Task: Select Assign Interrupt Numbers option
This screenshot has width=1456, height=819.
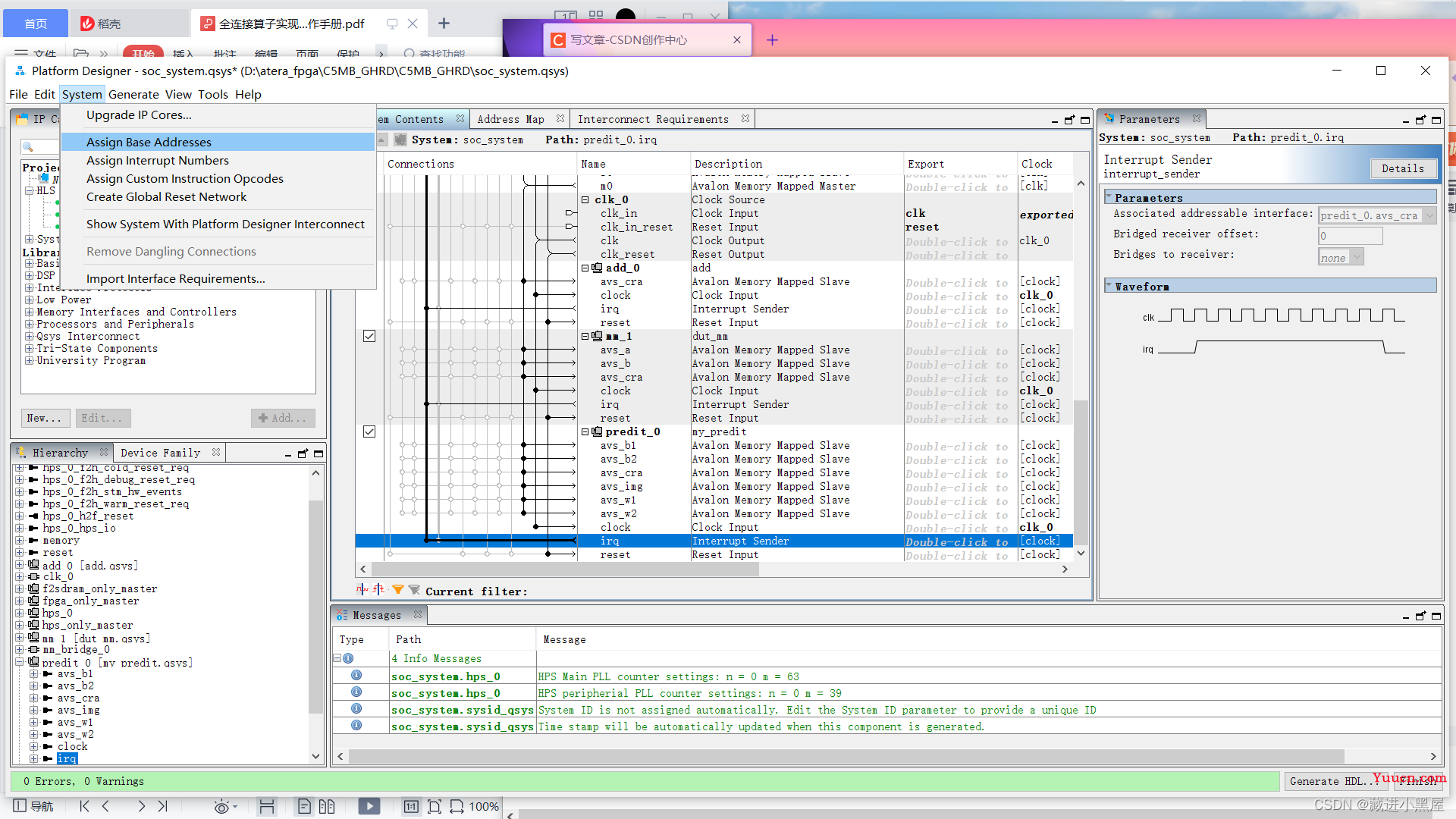Action: (x=157, y=160)
